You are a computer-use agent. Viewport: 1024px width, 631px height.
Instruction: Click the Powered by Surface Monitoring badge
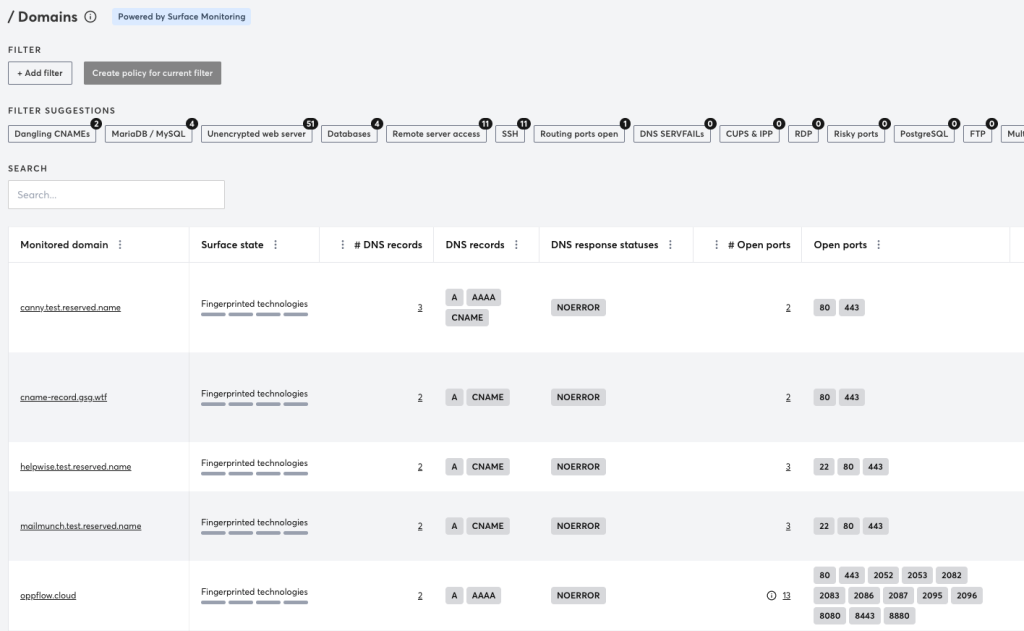[x=181, y=16]
